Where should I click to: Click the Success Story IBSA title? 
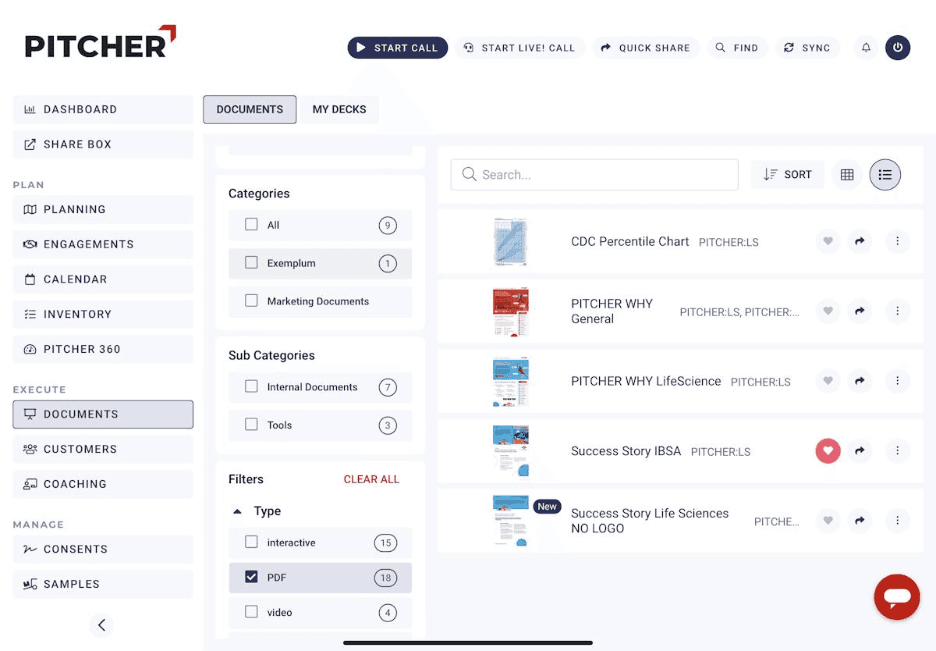(626, 451)
